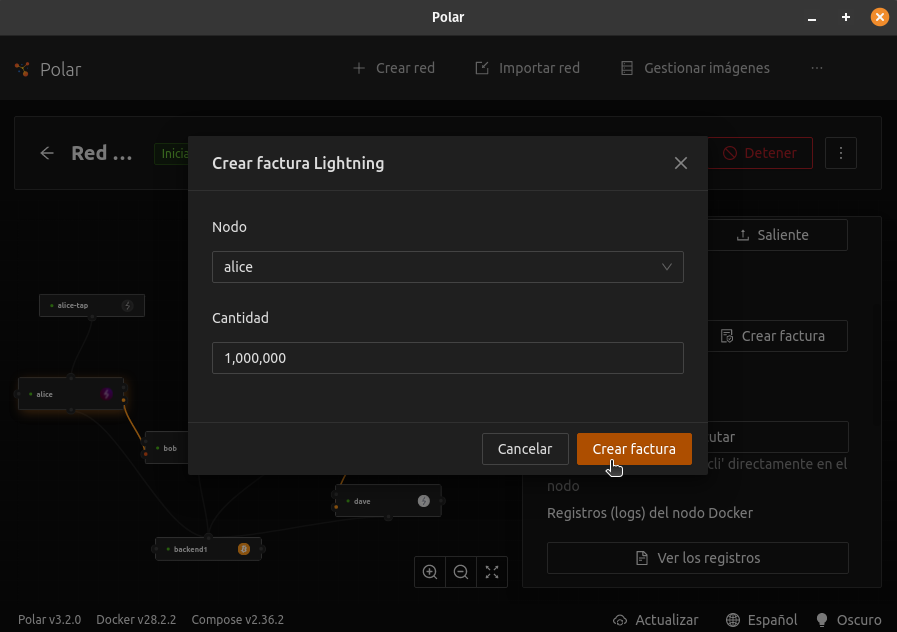
Task: Open the top bar ellipsis menu
Action: pos(817,68)
